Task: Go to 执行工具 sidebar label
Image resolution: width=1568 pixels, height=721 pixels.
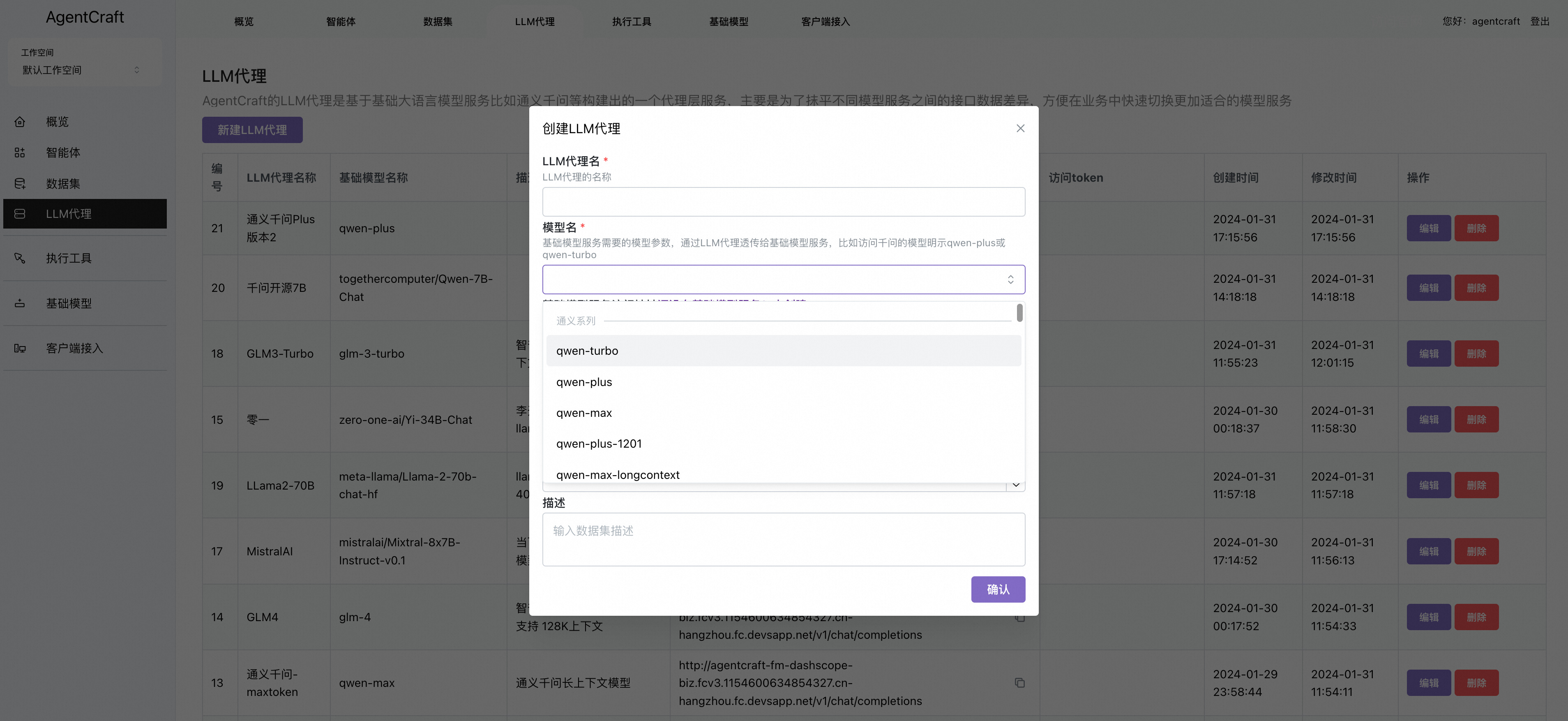Action: tap(69, 258)
